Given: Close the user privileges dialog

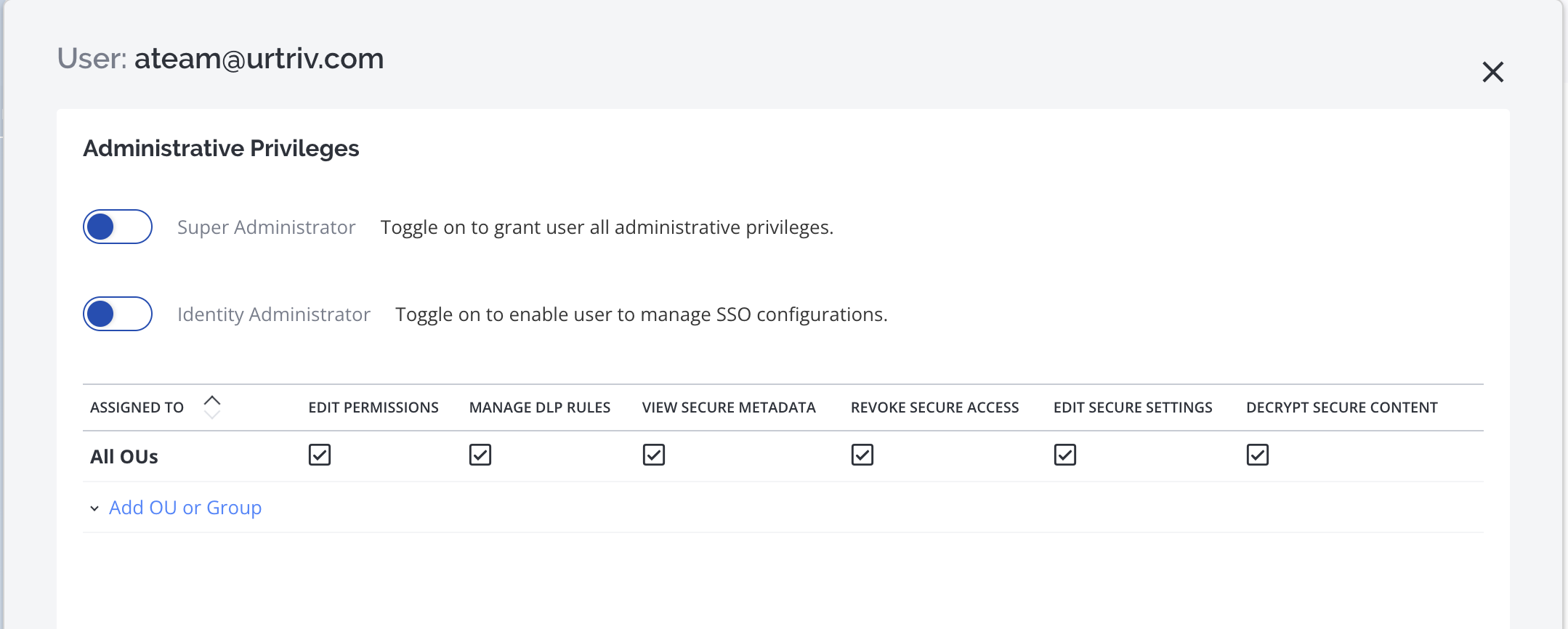Looking at the screenshot, I should (1492, 72).
